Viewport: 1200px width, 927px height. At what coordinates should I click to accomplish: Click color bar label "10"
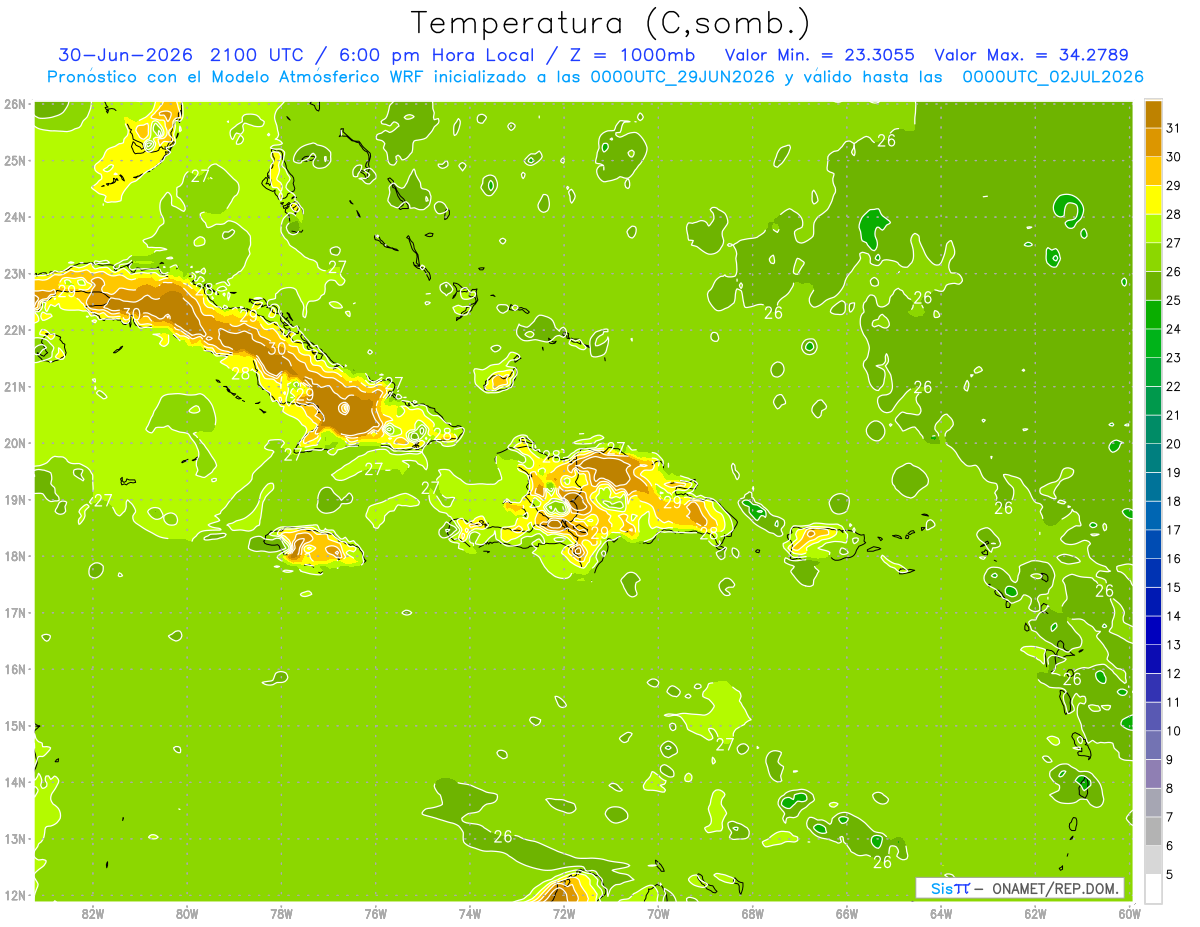coord(1173,731)
